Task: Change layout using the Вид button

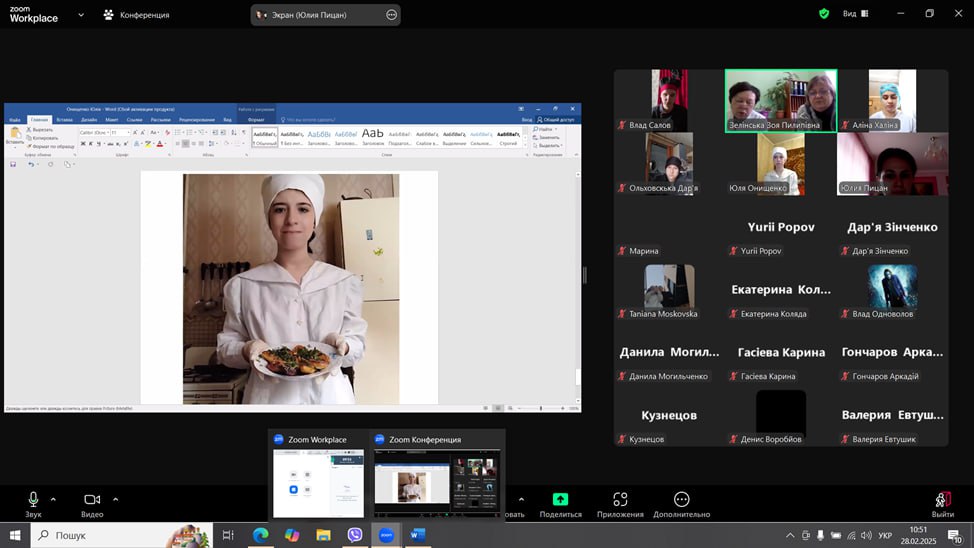Action: click(855, 14)
